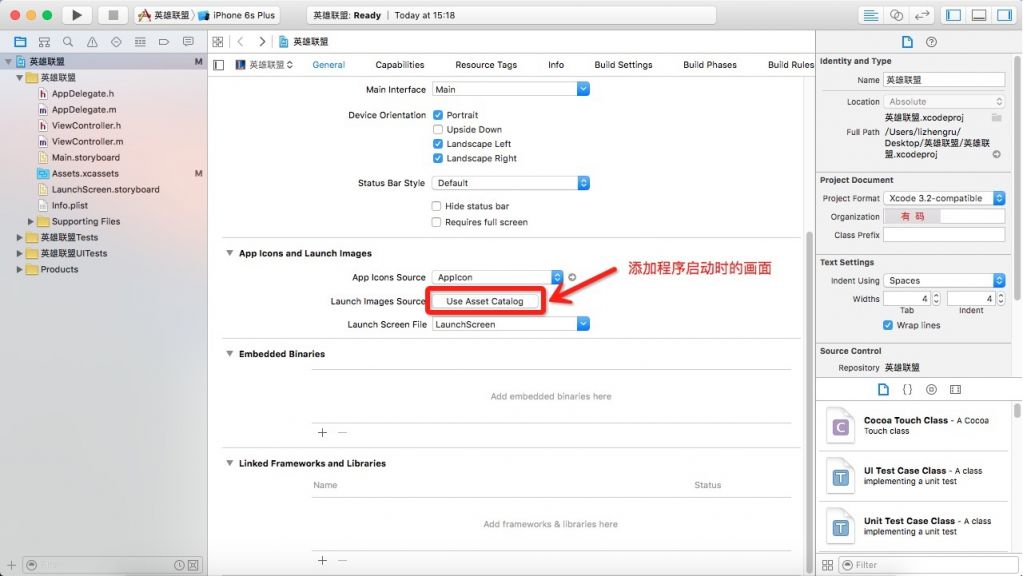Open the Find navigator search icon
Viewport: 1023px width, 576px height.
click(x=68, y=42)
